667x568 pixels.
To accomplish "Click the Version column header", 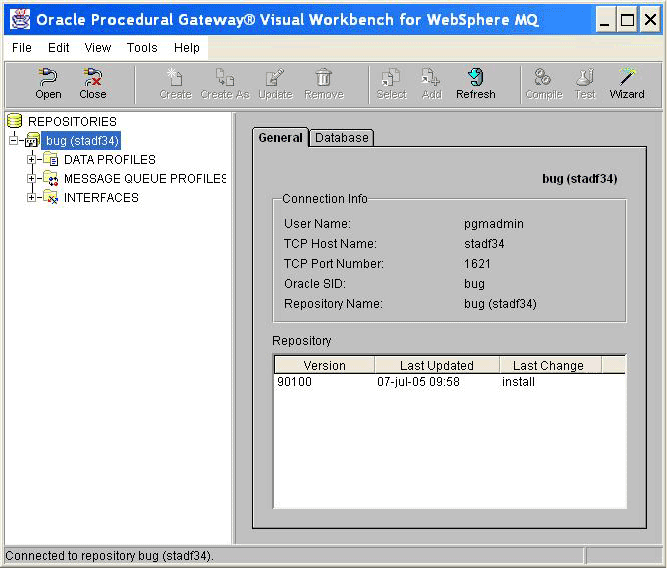I will tap(324, 365).
